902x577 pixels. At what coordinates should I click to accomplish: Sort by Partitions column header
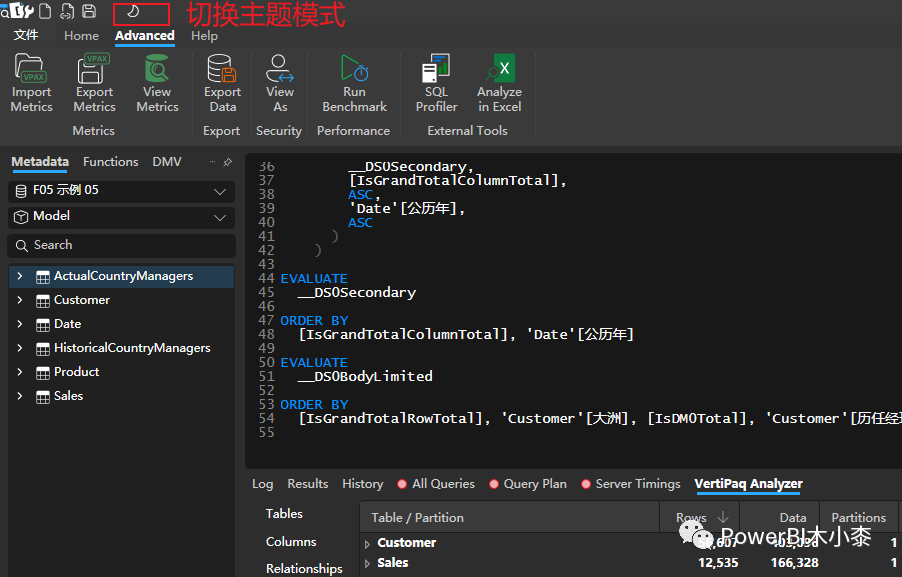pyautogui.click(x=857, y=518)
